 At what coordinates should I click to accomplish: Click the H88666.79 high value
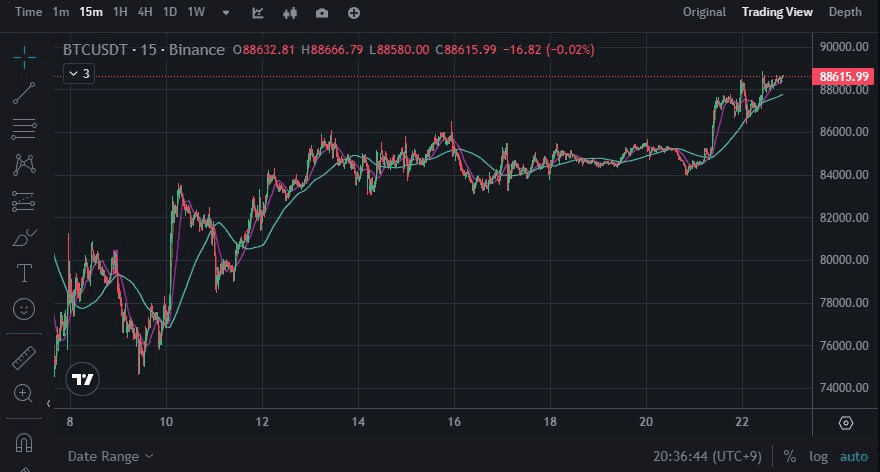[x=332, y=50]
